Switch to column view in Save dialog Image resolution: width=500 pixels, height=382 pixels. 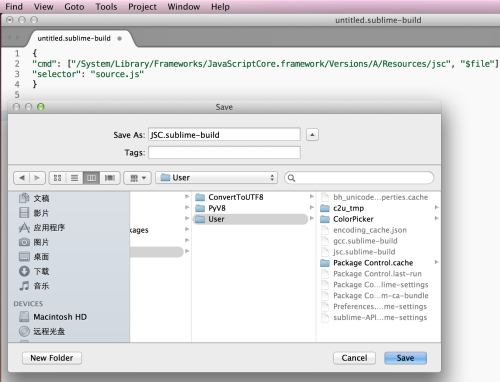92,178
